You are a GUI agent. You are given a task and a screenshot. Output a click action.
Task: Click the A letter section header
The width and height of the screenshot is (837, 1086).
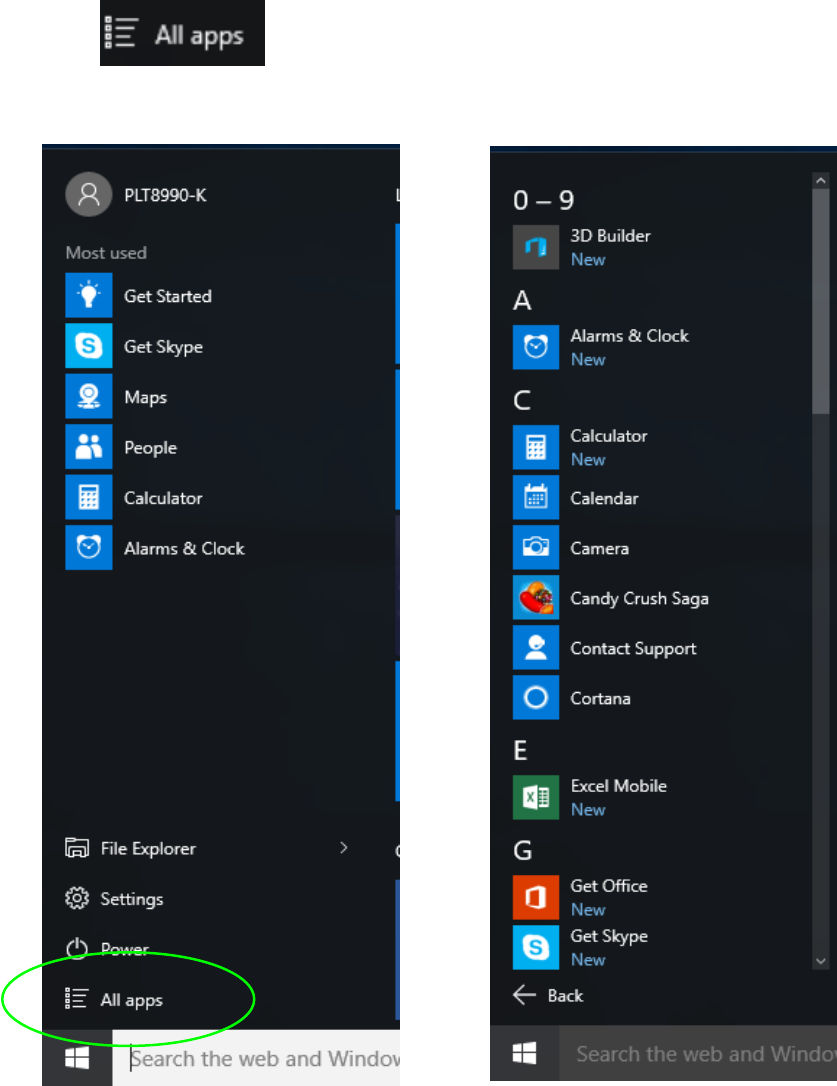(522, 301)
